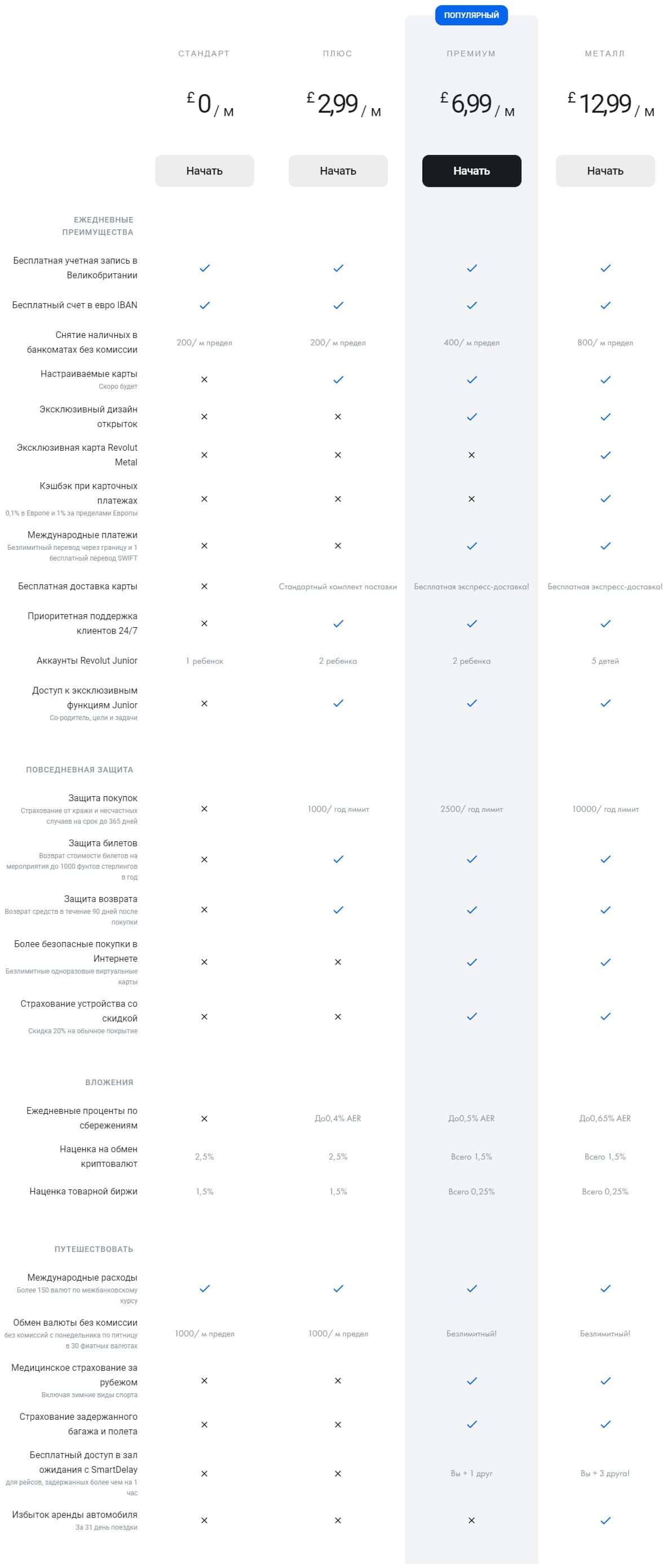Click Металл checkmark for Защита билетов
The height and width of the screenshot is (1568, 667).
[605, 859]
